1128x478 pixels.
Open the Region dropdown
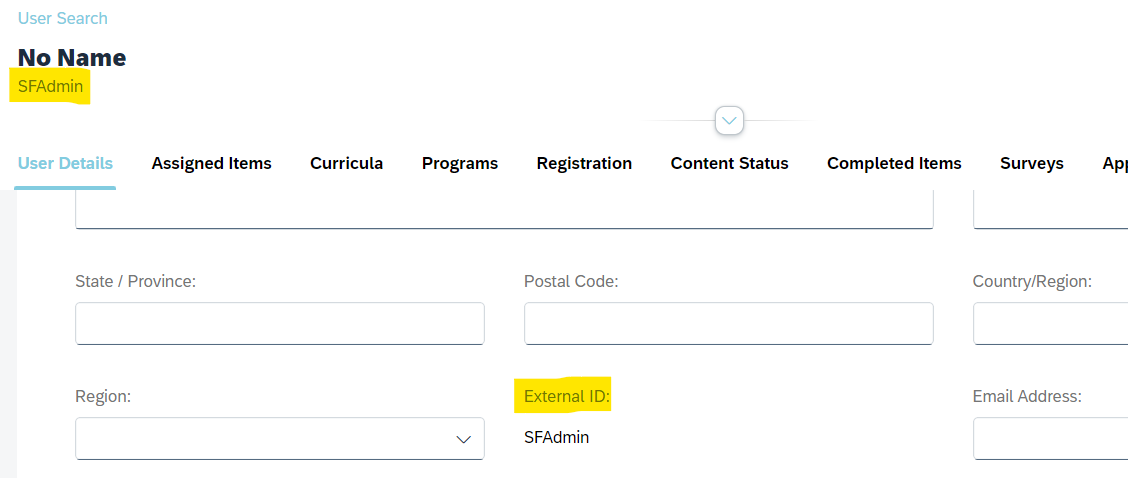[280, 438]
